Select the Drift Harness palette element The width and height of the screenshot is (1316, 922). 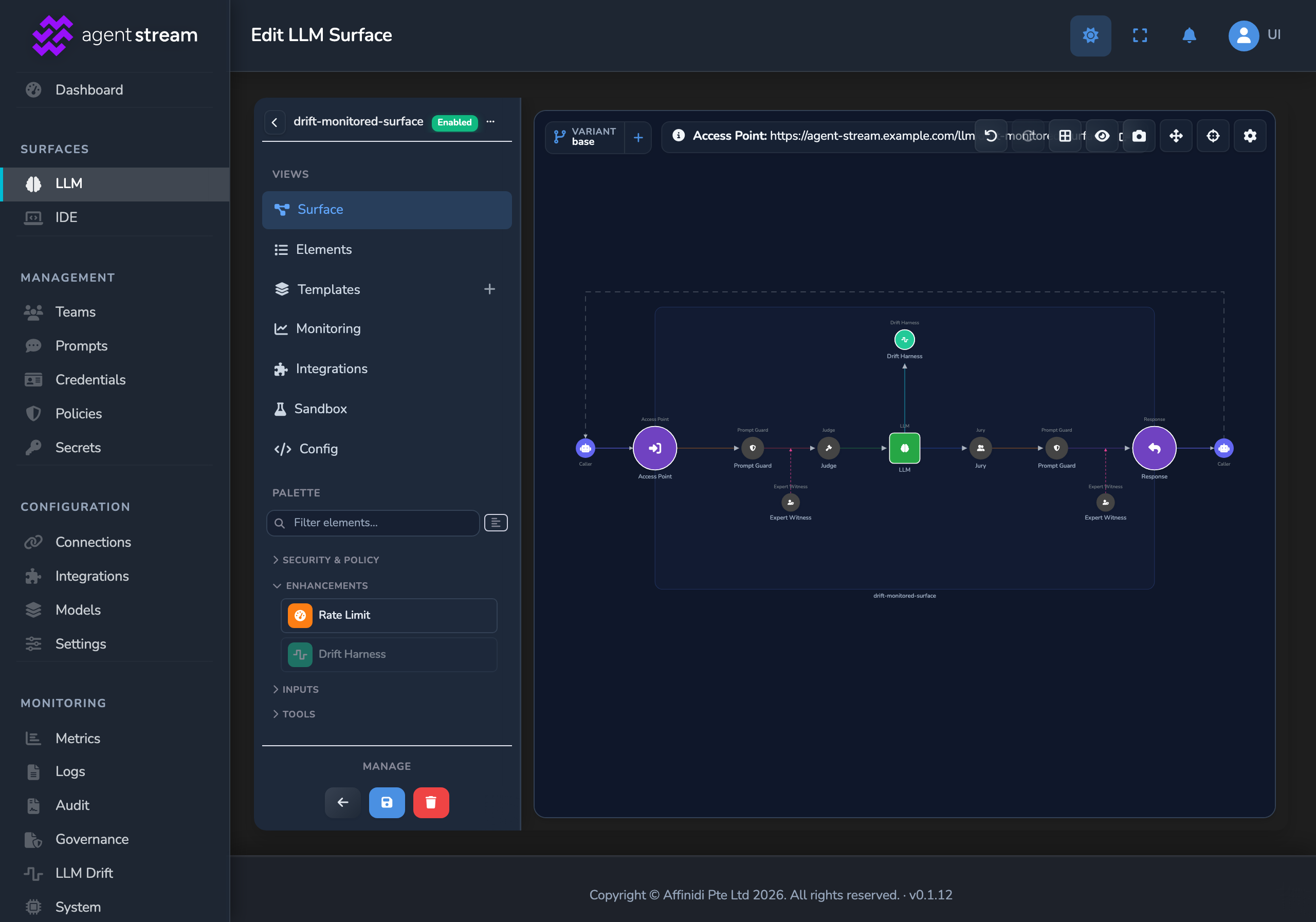(x=389, y=654)
